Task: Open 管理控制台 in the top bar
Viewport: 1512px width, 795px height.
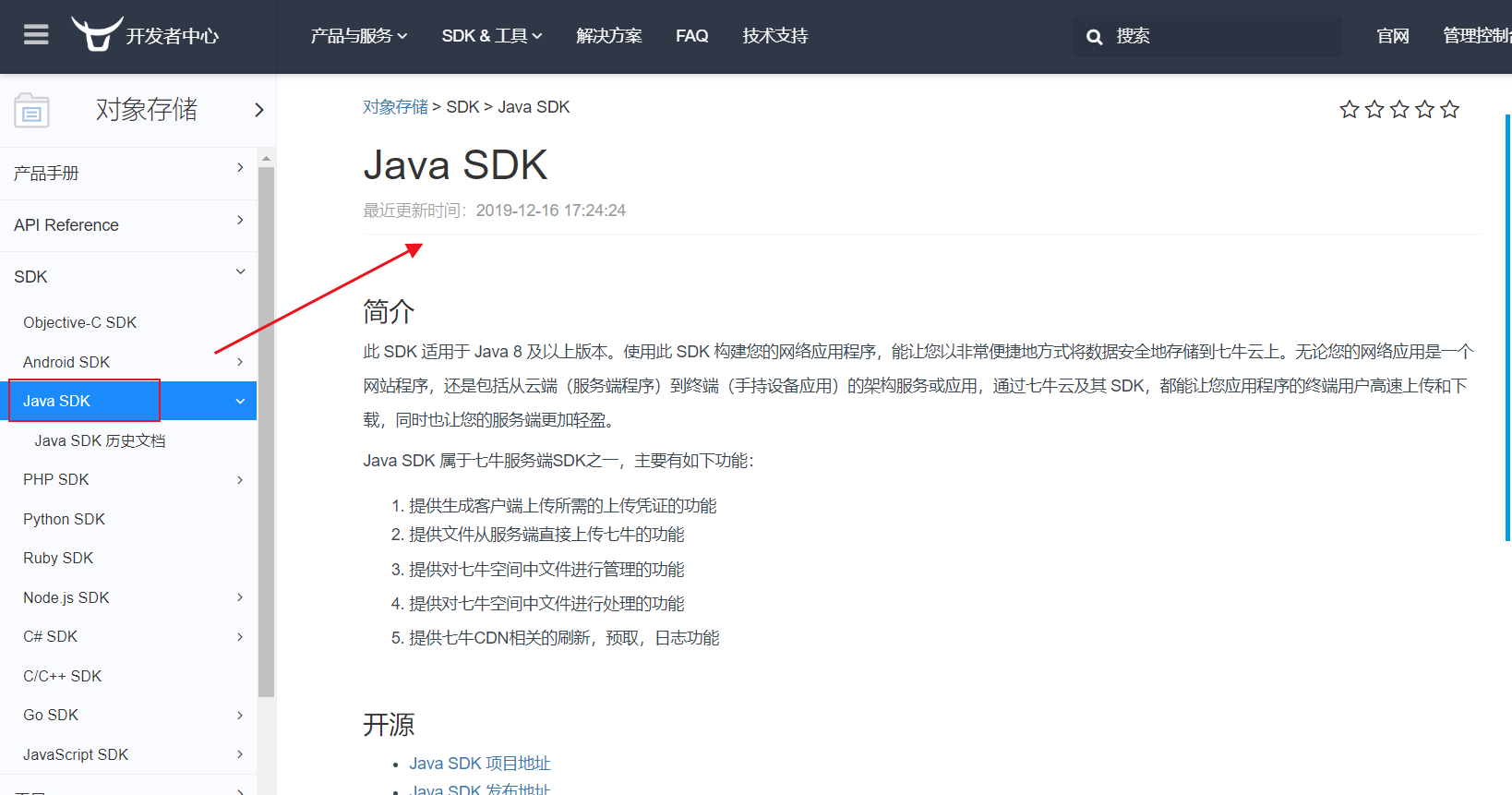Action: click(x=1477, y=36)
